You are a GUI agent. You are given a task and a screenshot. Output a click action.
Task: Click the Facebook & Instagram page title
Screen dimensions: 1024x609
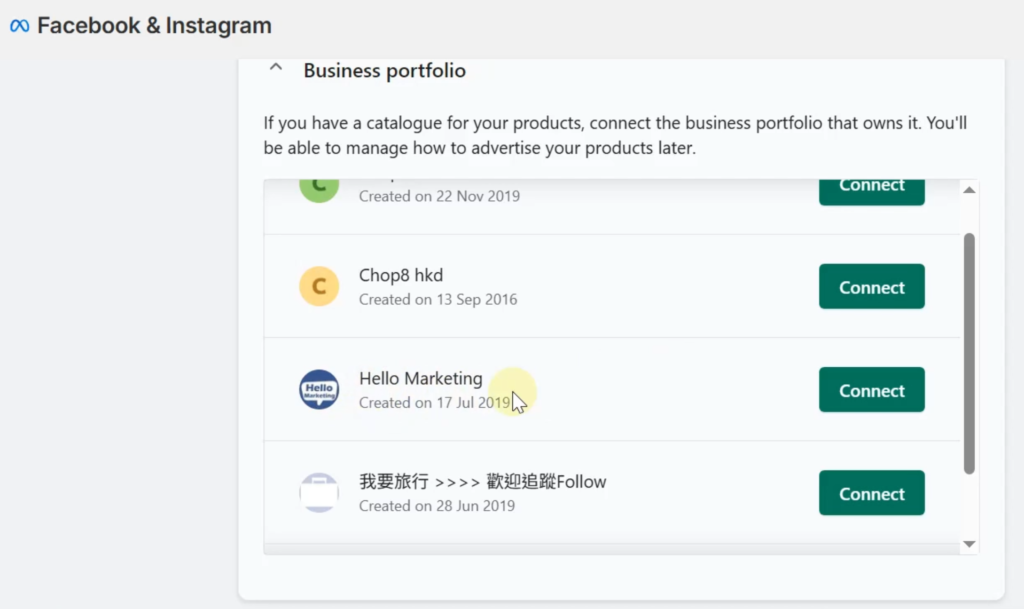154,26
